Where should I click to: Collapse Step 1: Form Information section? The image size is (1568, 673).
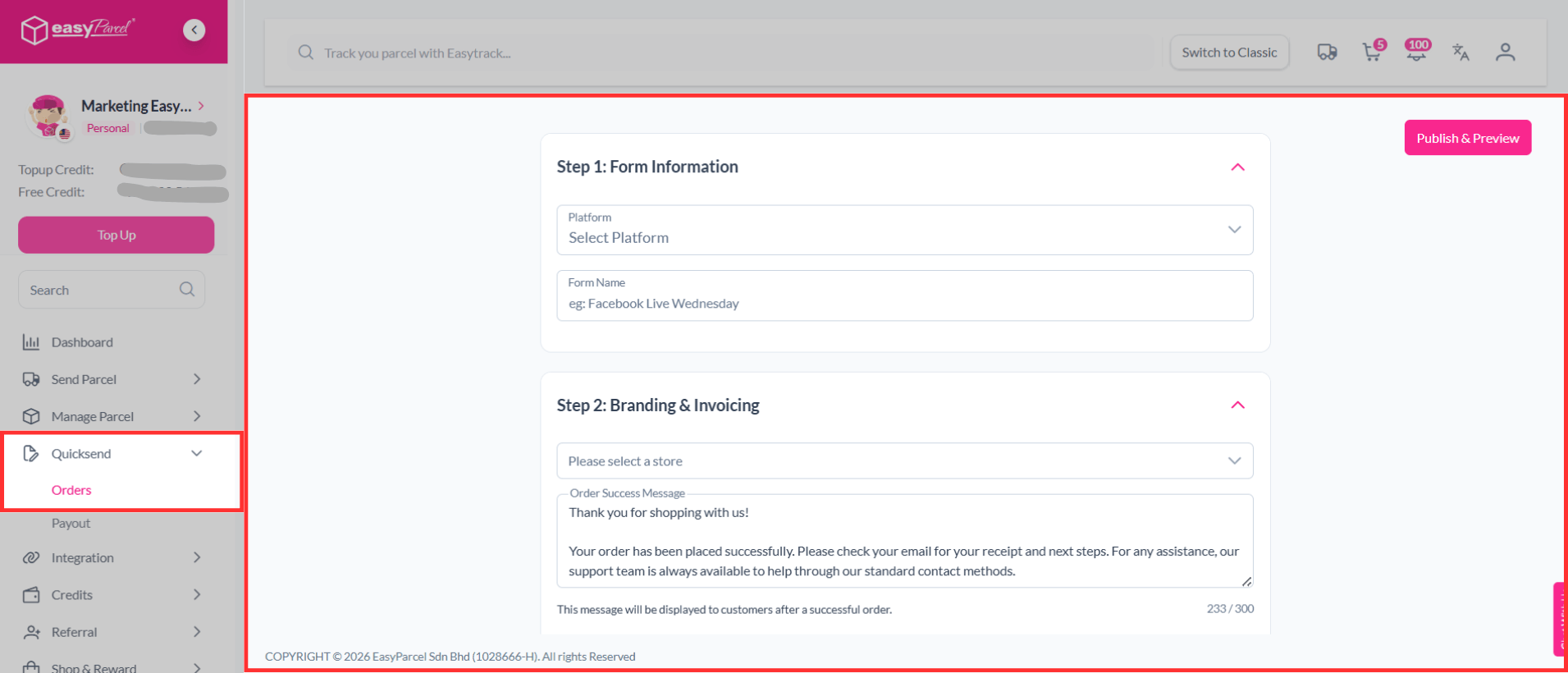(1237, 167)
